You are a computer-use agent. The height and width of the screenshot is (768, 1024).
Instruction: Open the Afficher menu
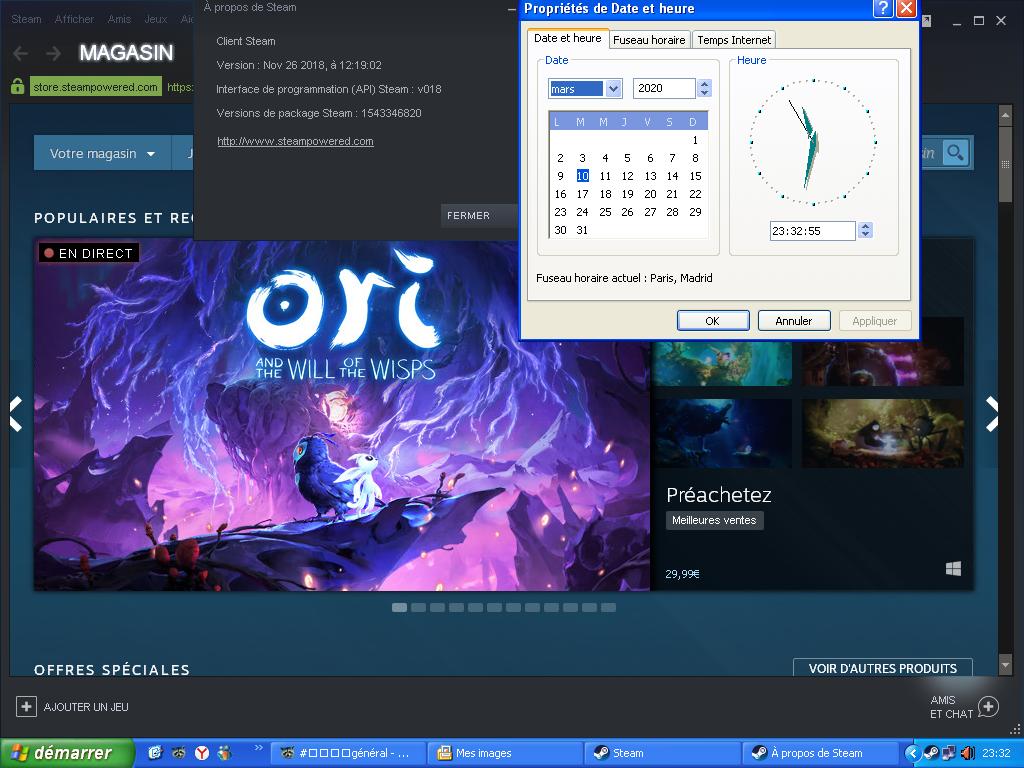tap(74, 19)
